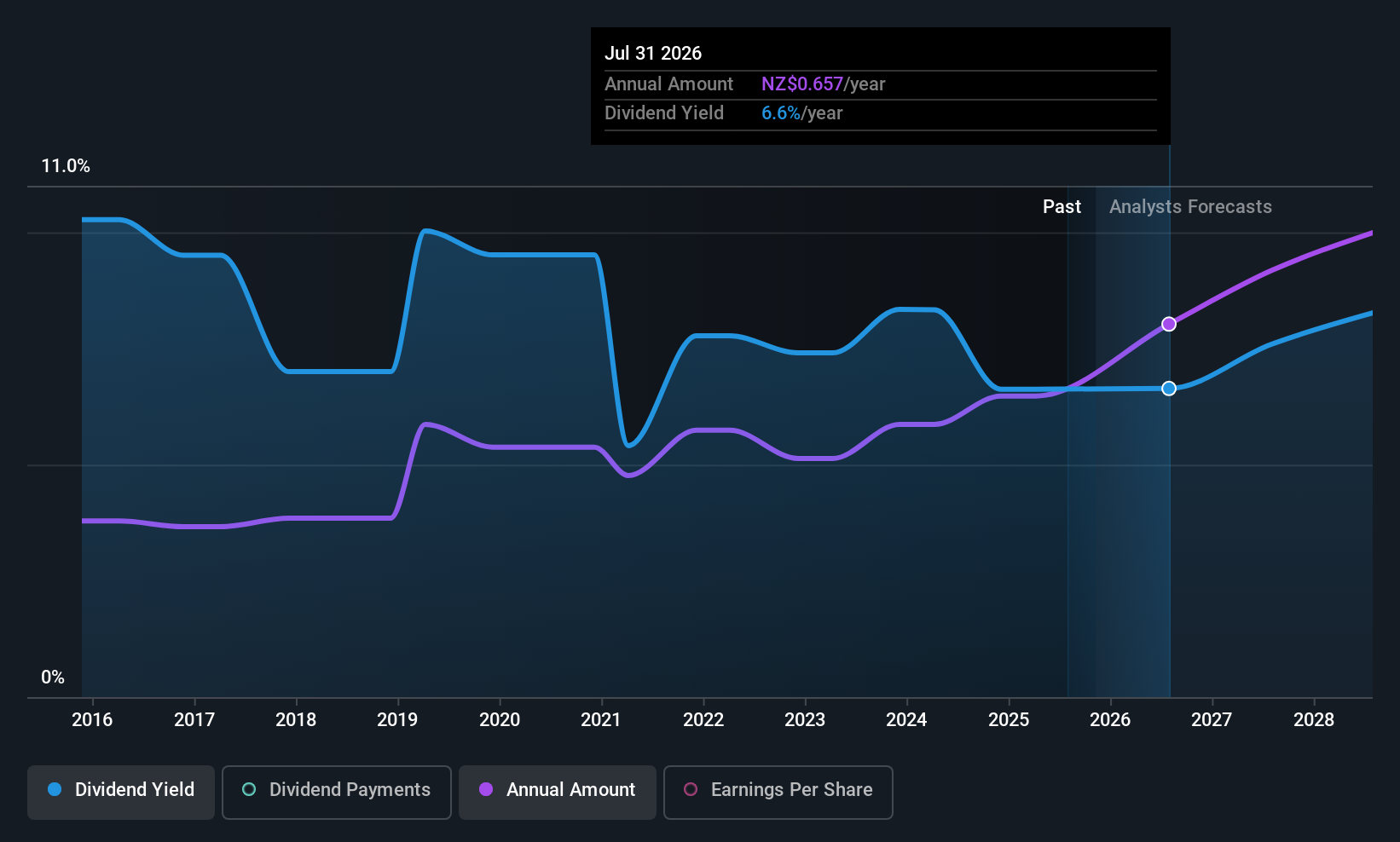The width and height of the screenshot is (1400, 842).
Task: Click the 6.6%/year tooltip value
Action: click(802, 113)
